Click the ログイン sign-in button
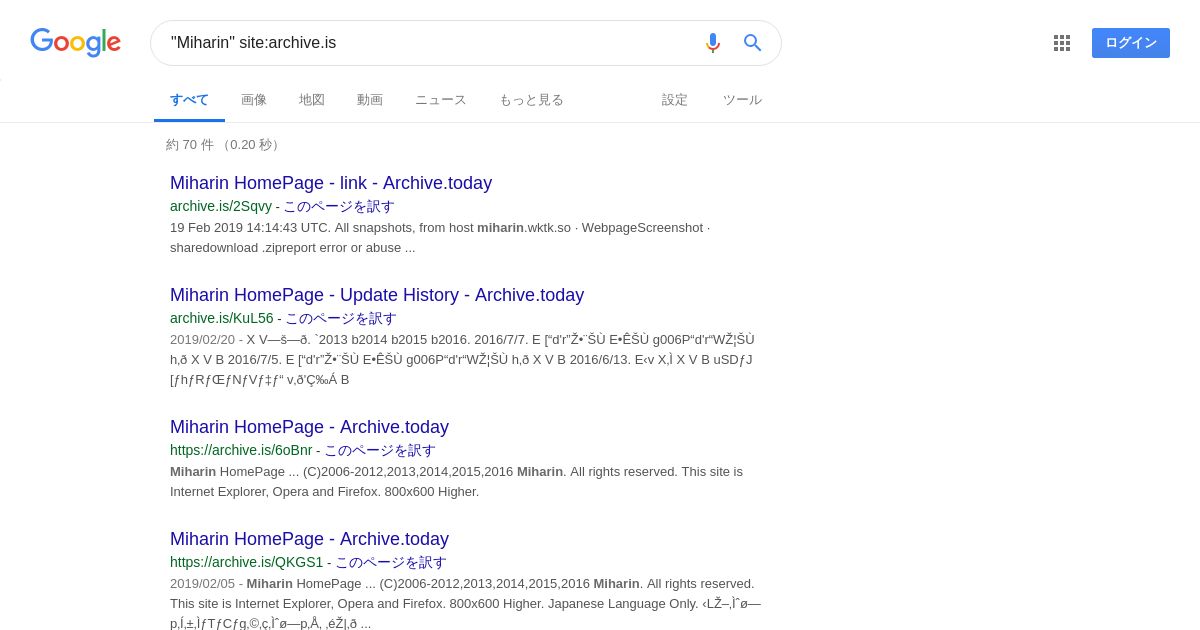Image resolution: width=1200 pixels, height=630 pixels. click(1131, 43)
